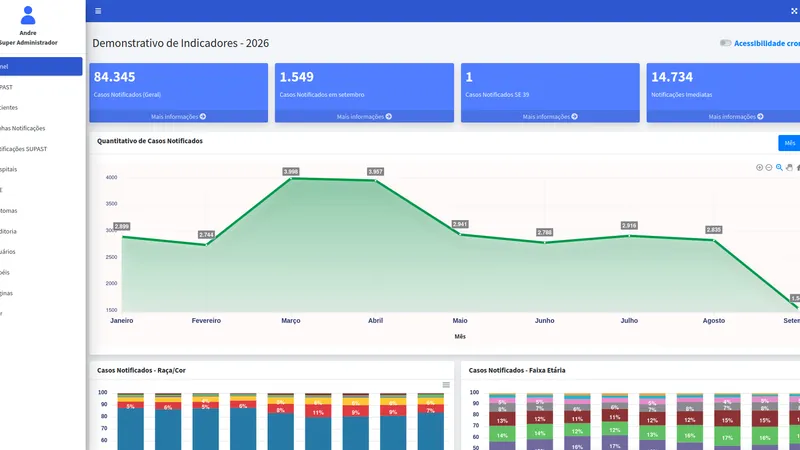Screen dimensions: 800x450
Task: Click the 2.744 data label for Fevereiro
Action: (x=206, y=235)
